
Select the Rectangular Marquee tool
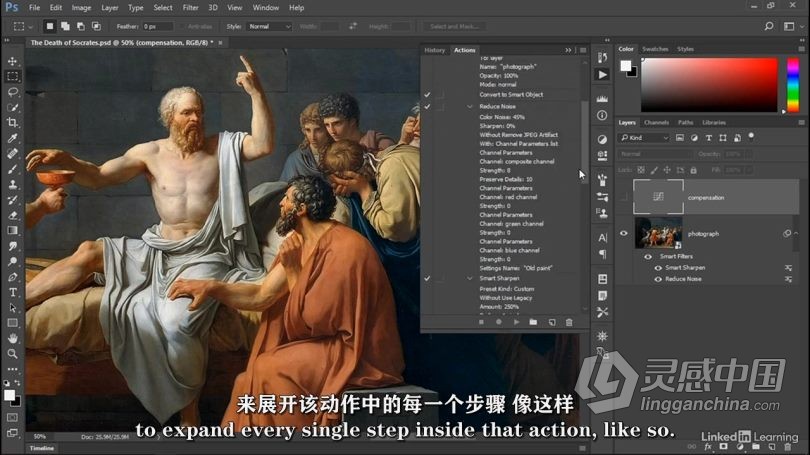click(x=12, y=76)
